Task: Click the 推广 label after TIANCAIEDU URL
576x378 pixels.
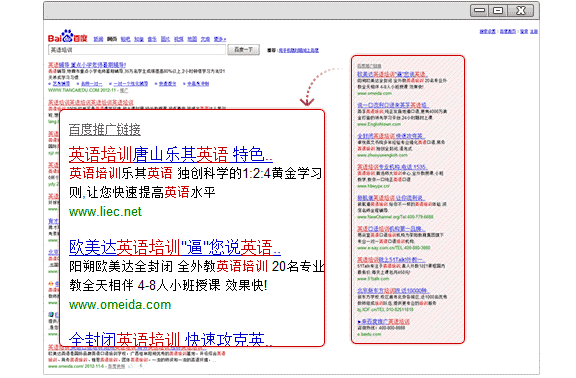Action: click(124, 90)
